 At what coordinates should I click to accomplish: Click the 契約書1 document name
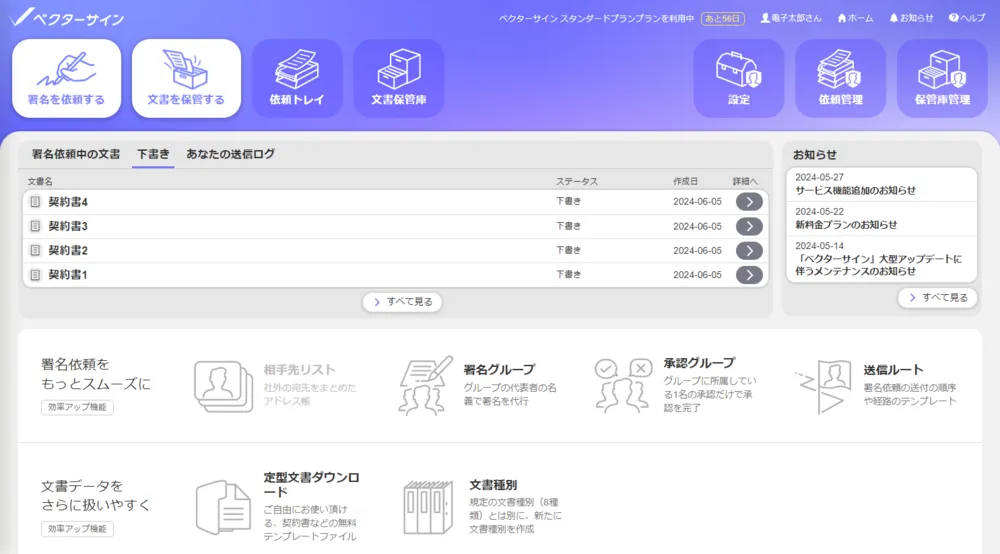click(x=68, y=275)
